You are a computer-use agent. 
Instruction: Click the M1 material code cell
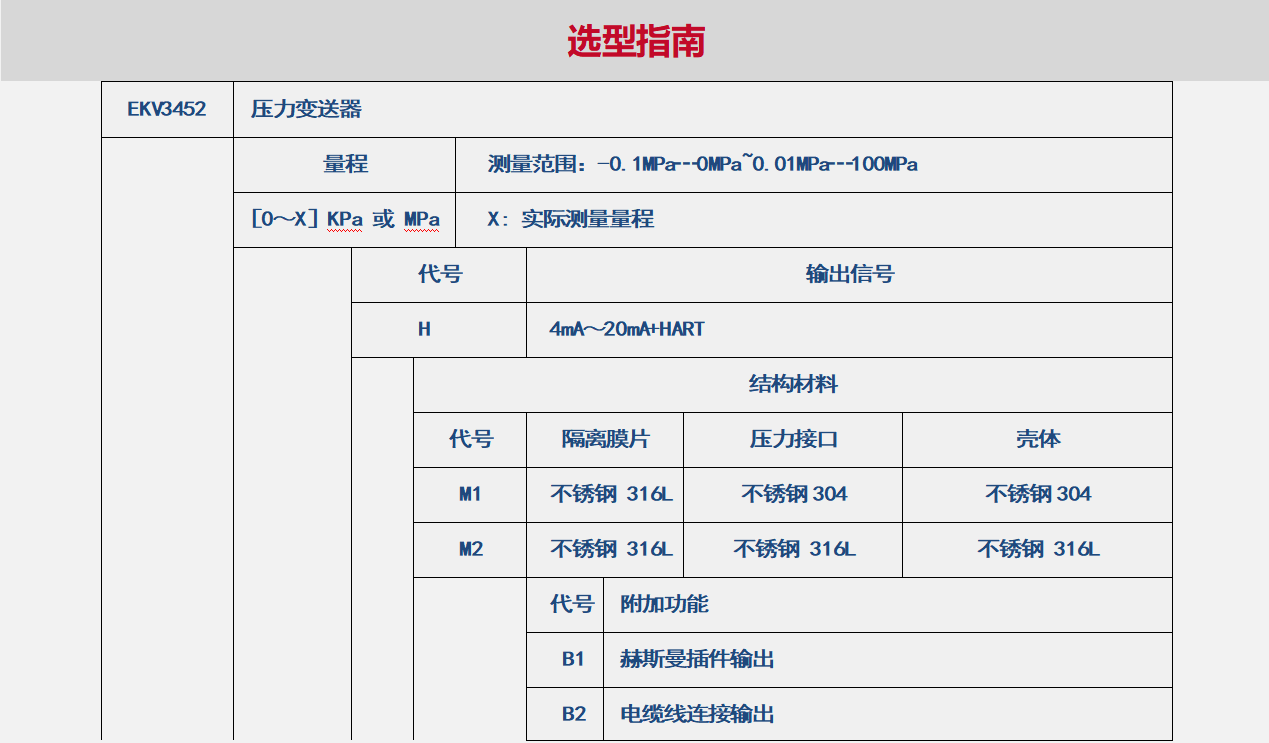470,495
